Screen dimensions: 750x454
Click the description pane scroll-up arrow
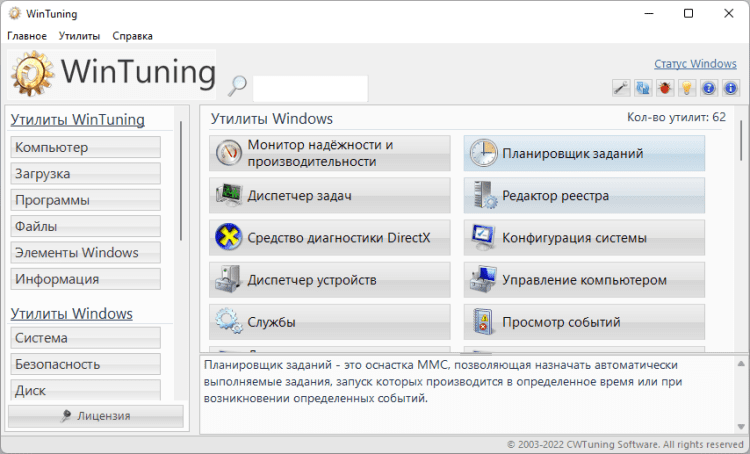pos(741,364)
